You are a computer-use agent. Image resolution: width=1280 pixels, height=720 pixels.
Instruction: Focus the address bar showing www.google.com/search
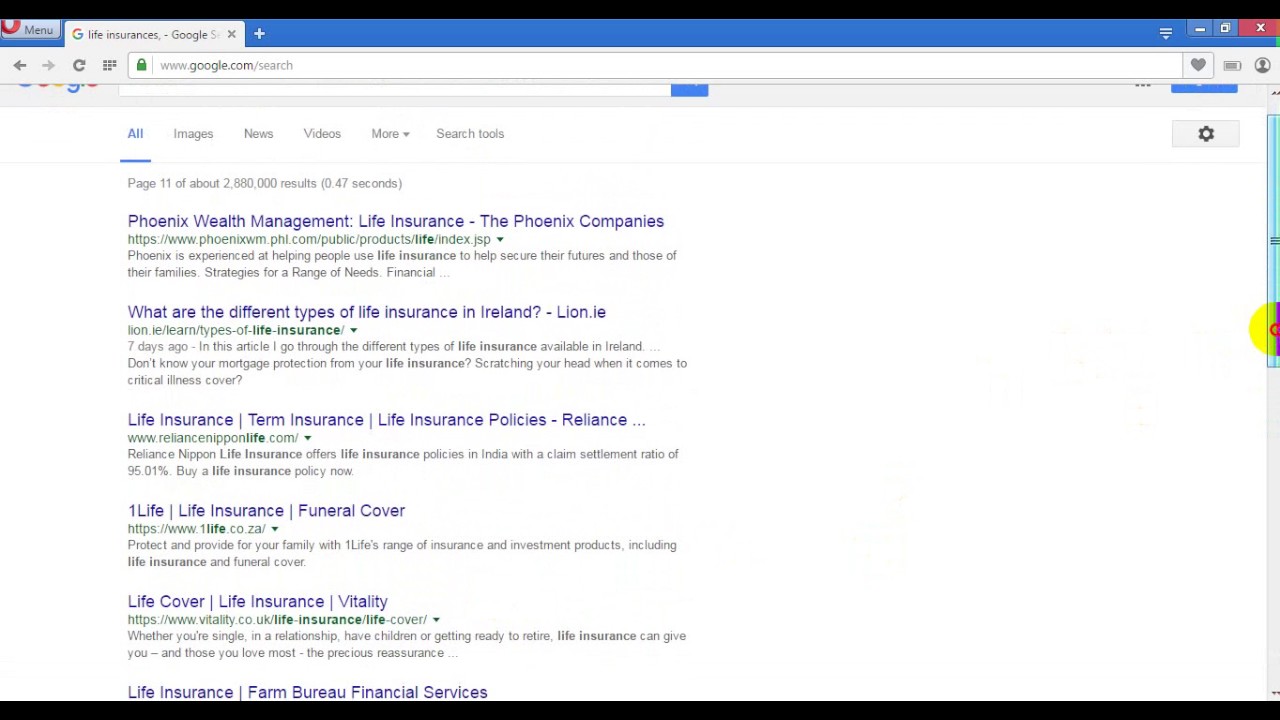click(x=655, y=65)
